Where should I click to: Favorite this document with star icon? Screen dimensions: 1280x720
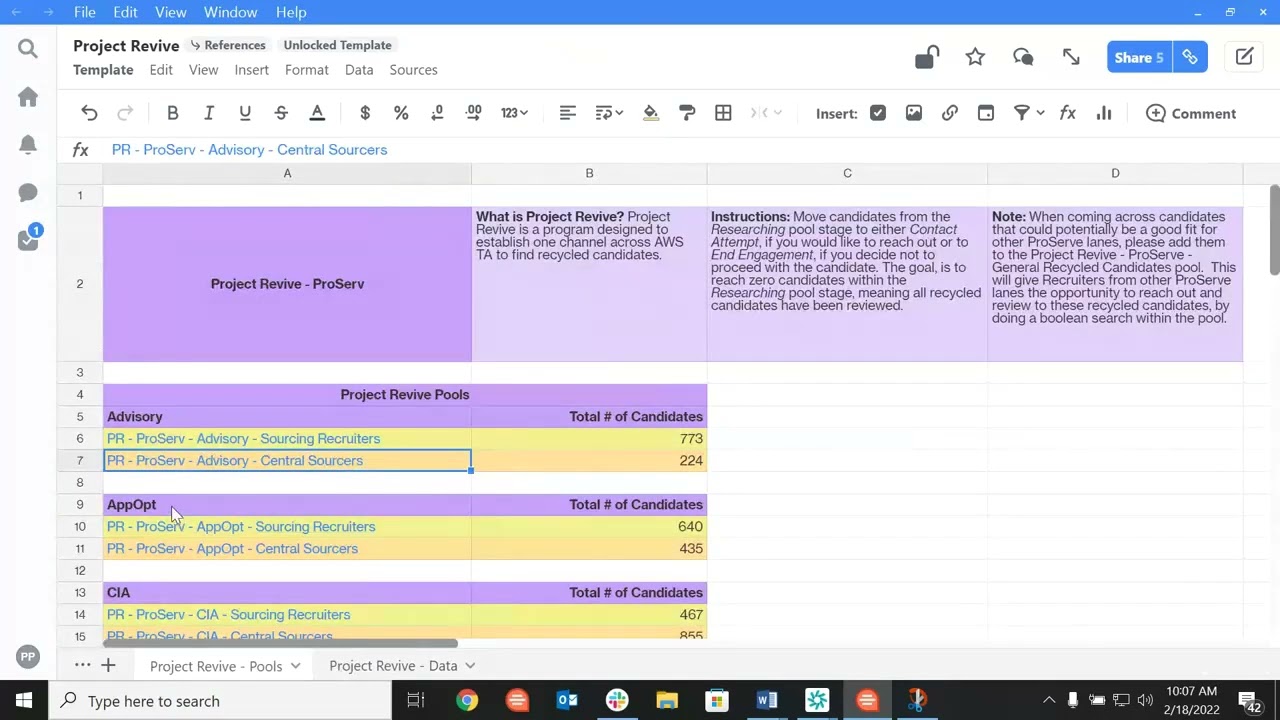pyautogui.click(x=975, y=57)
